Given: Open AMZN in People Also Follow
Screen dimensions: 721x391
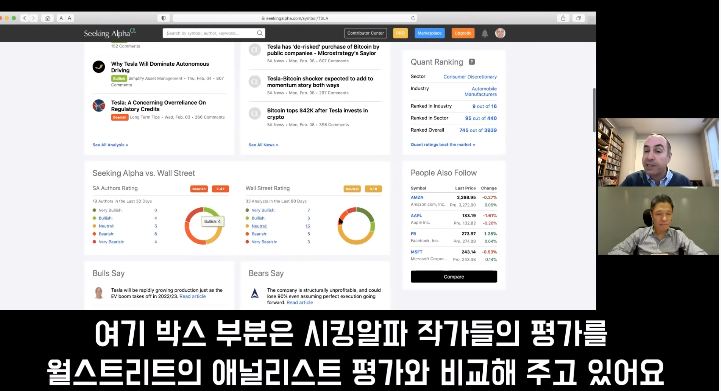Looking at the screenshot, I should (417, 197).
